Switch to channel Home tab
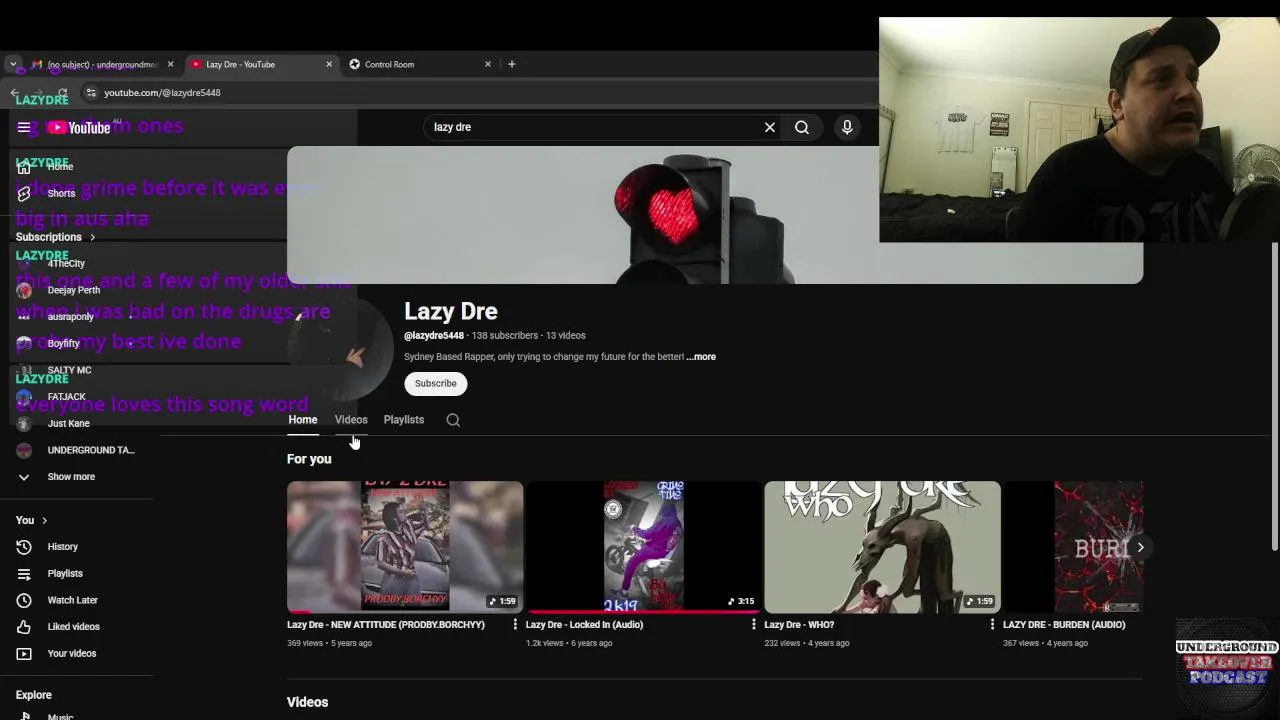Image resolution: width=1280 pixels, height=720 pixels. [x=303, y=420]
